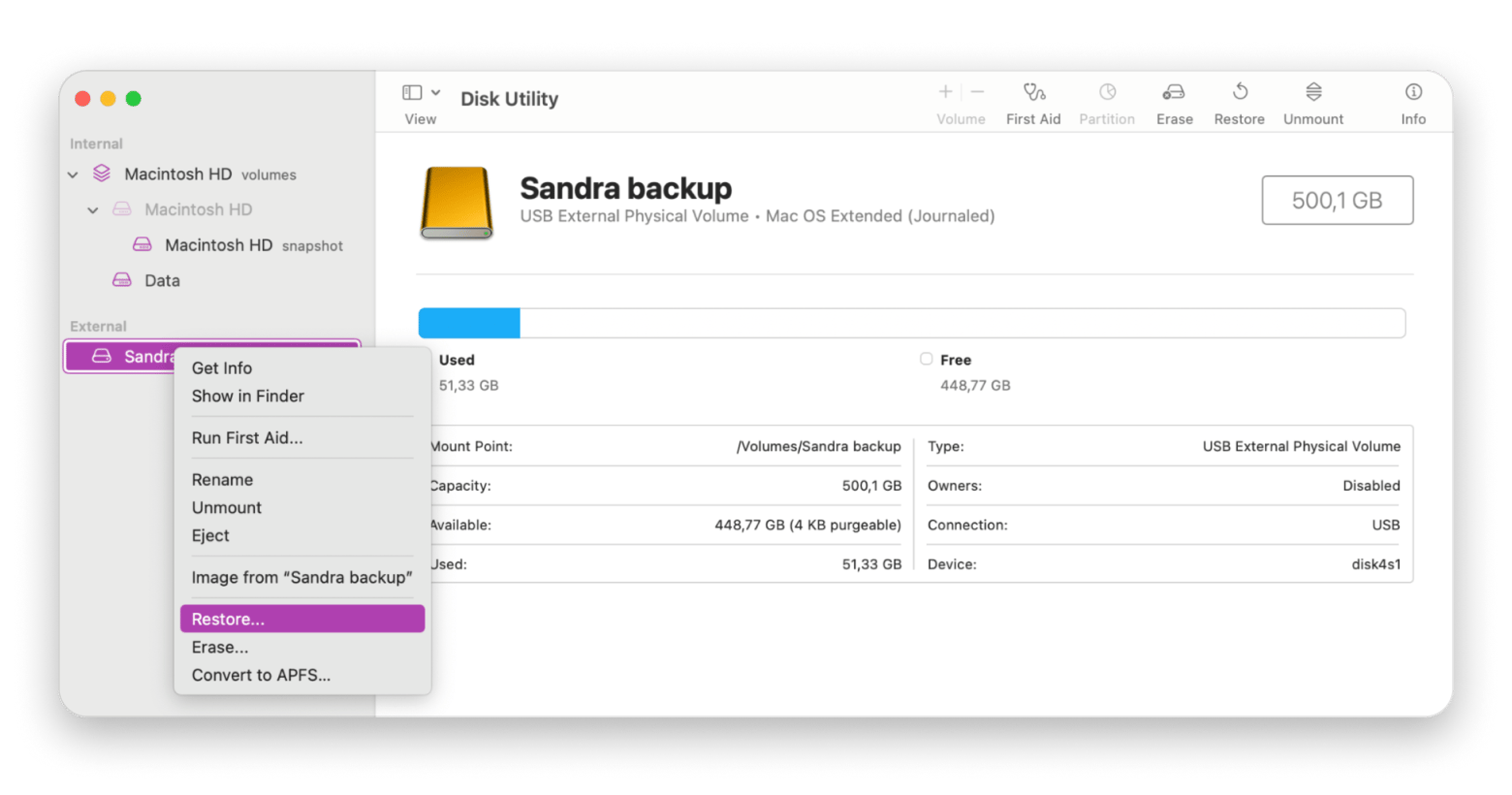The image size is (1512, 795).
Task: Click the Erase toolbar icon
Action: click(x=1174, y=93)
